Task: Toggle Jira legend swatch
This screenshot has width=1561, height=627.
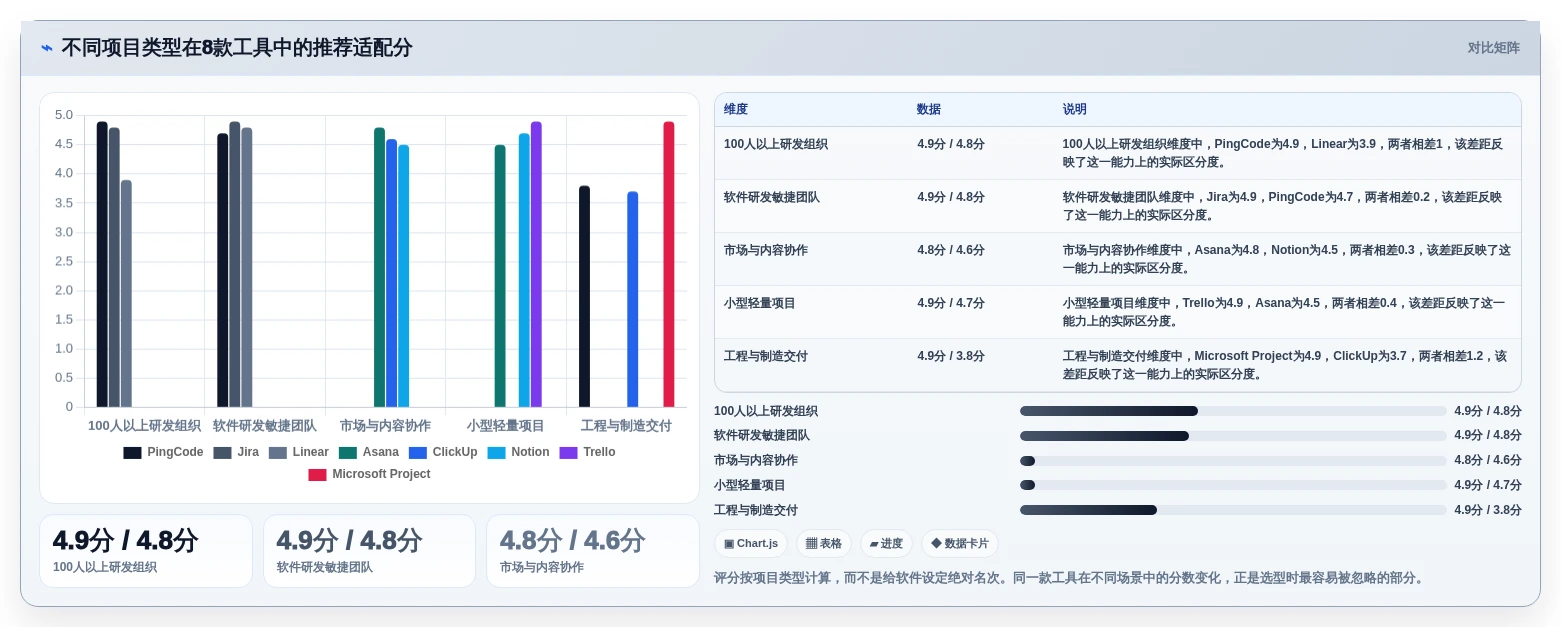Action: pos(222,452)
